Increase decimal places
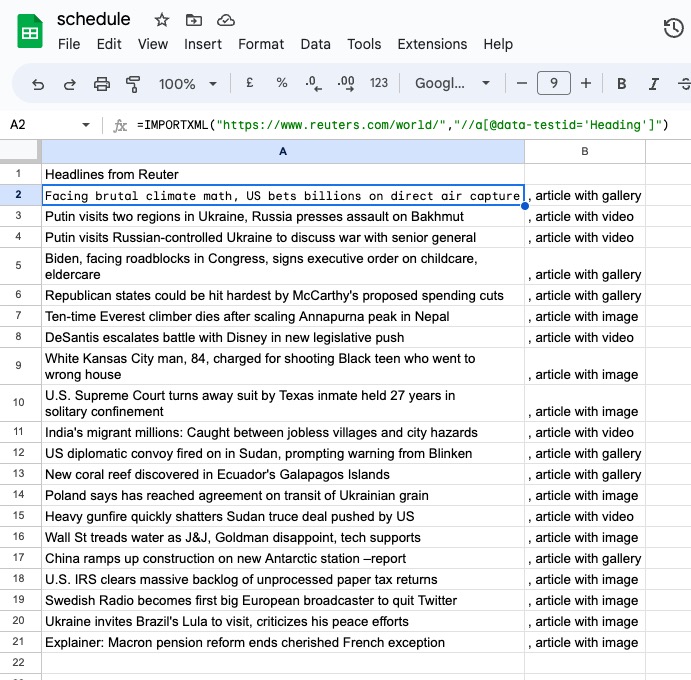This screenshot has height=680, width=691. click(346, 83)
